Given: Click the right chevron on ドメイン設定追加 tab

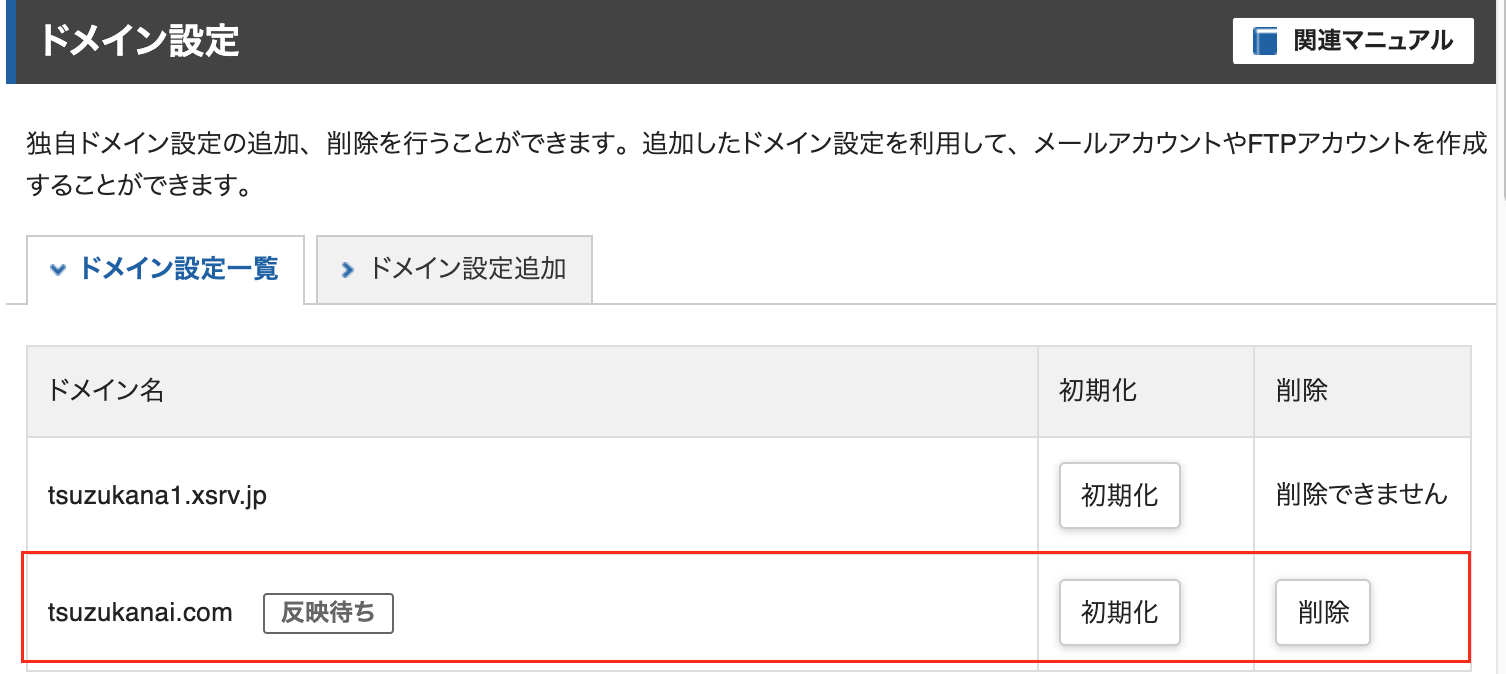Looking at the screenshot, I should point(347,270).
